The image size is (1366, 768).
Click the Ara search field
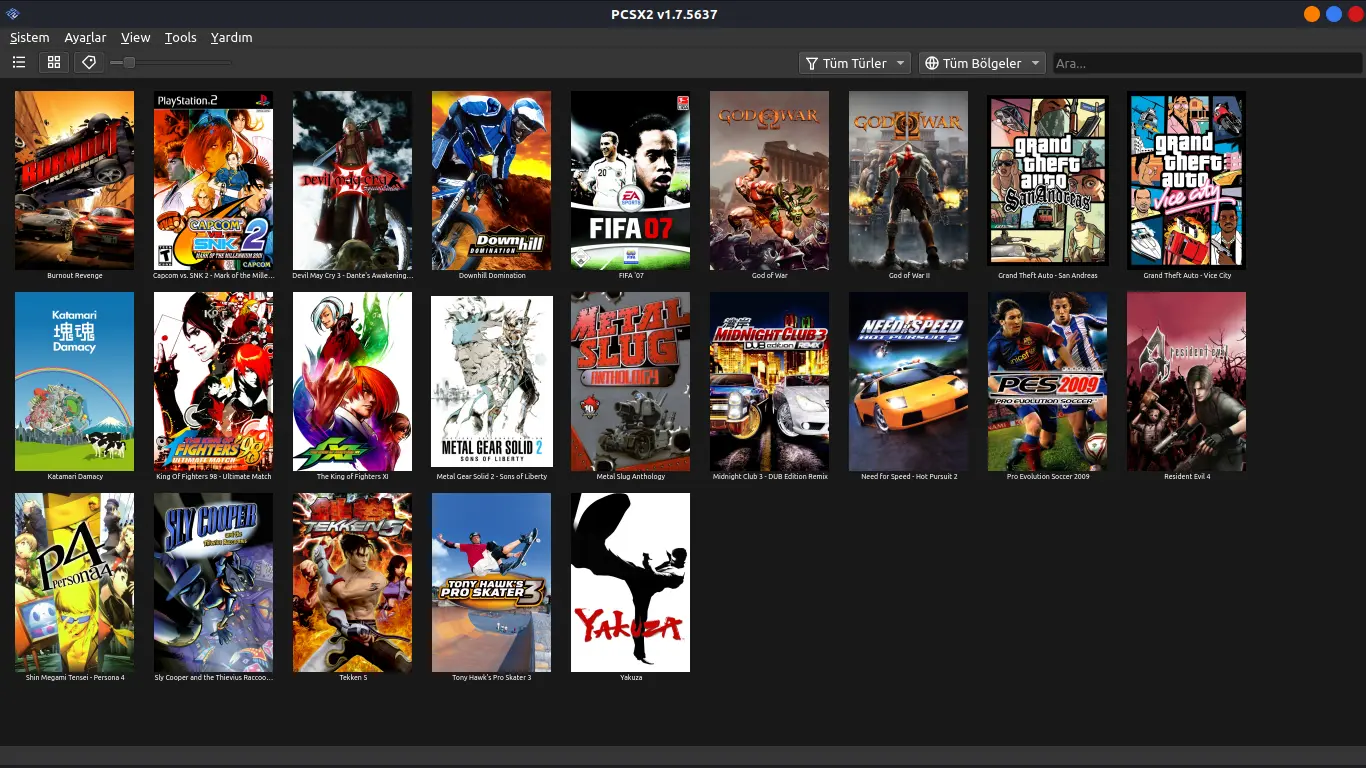tap(1208, 63)
